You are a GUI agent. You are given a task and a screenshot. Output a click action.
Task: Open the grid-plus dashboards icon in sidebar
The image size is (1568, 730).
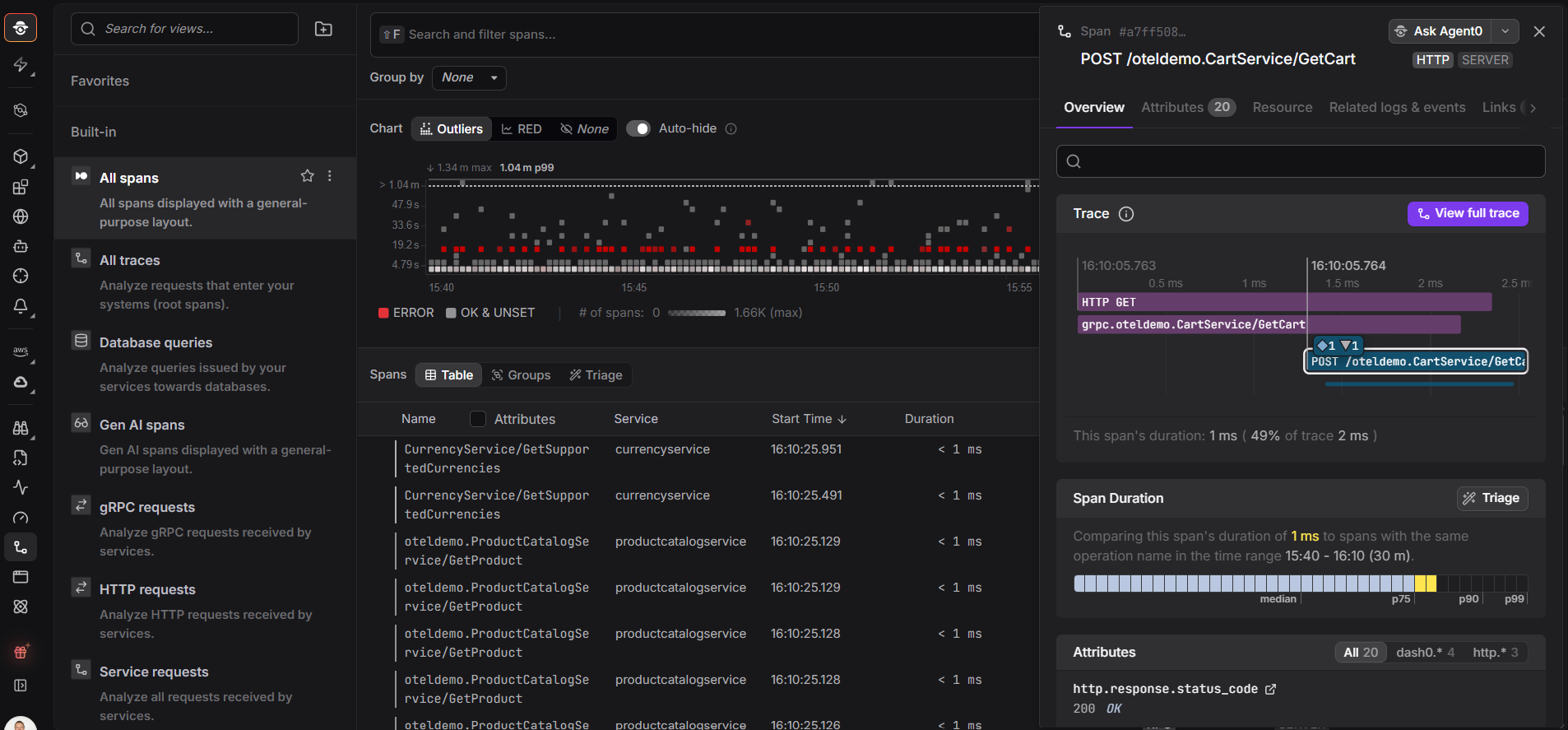click(x=21, y=187)
